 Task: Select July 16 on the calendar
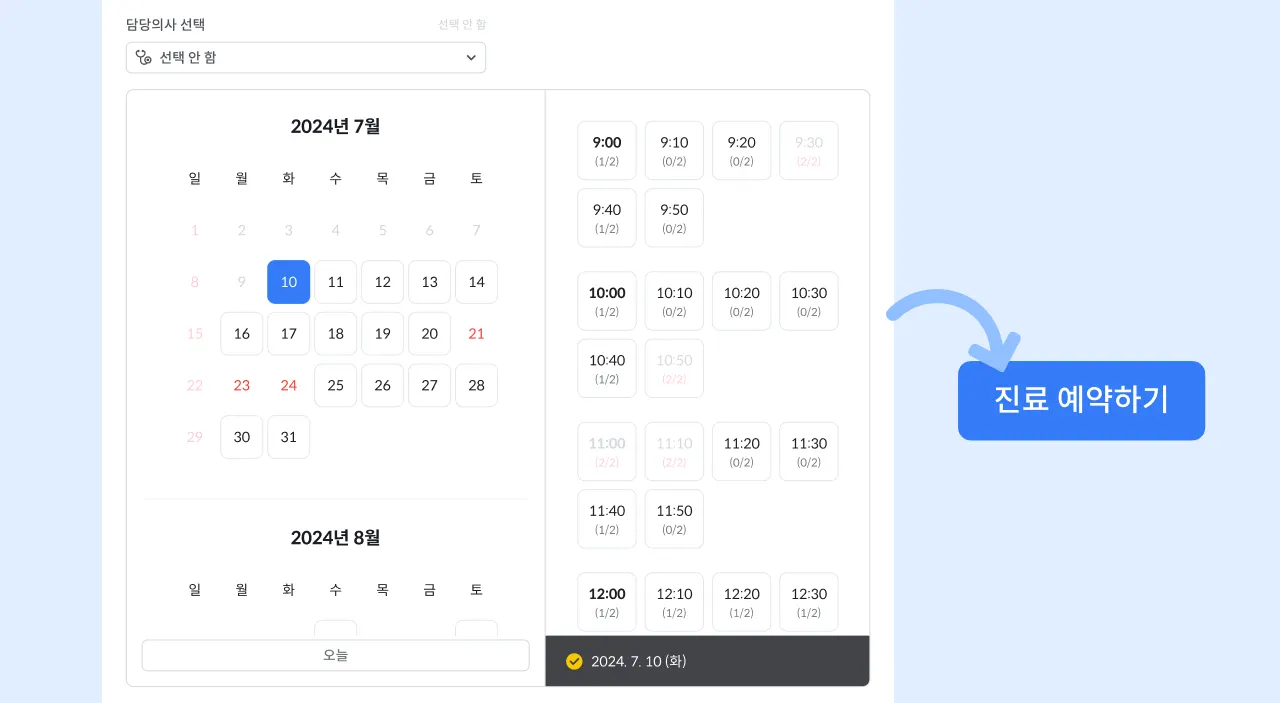[x=242, y=334]
